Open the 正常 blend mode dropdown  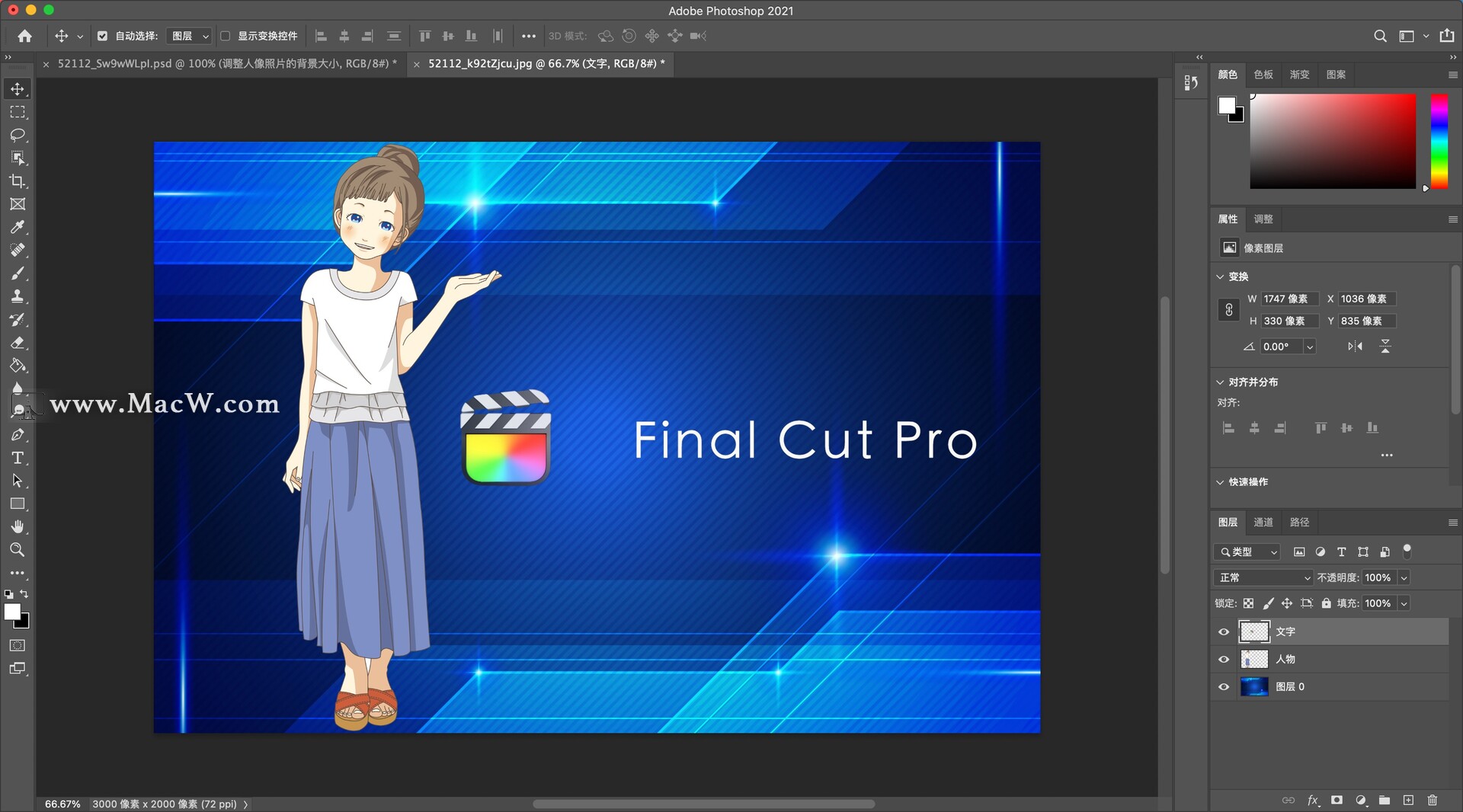pyautogui.click(x=1263, y=577)
